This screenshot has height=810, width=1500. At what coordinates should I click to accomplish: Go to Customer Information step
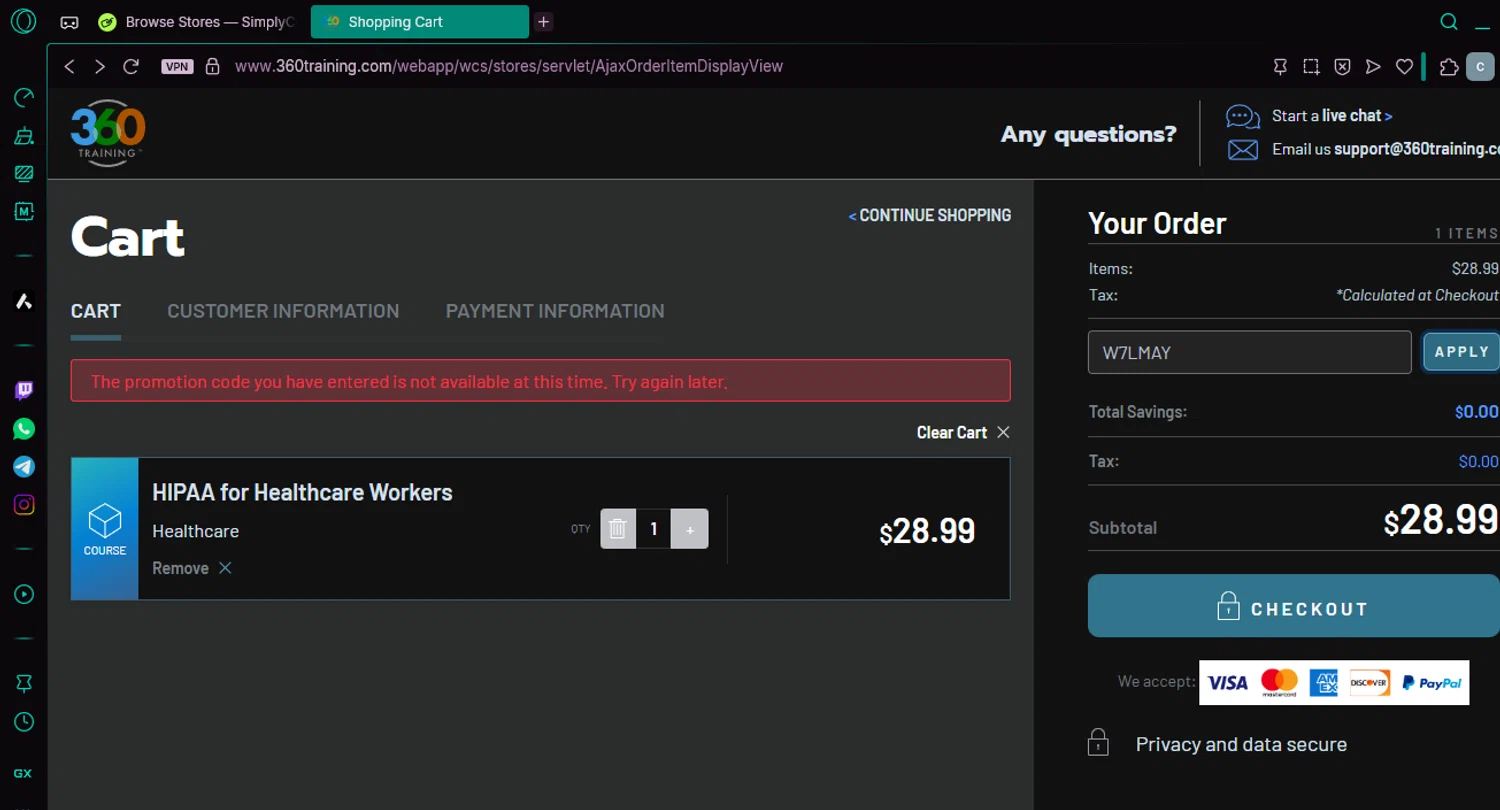283,311
